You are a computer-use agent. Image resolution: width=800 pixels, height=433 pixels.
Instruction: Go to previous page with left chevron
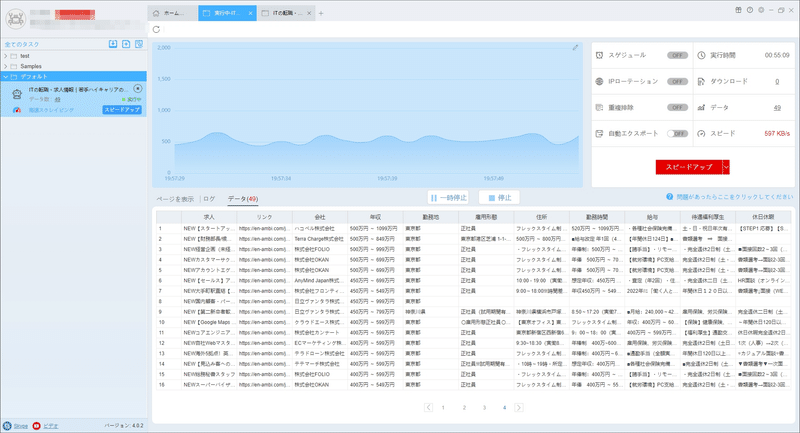[428, 407]
